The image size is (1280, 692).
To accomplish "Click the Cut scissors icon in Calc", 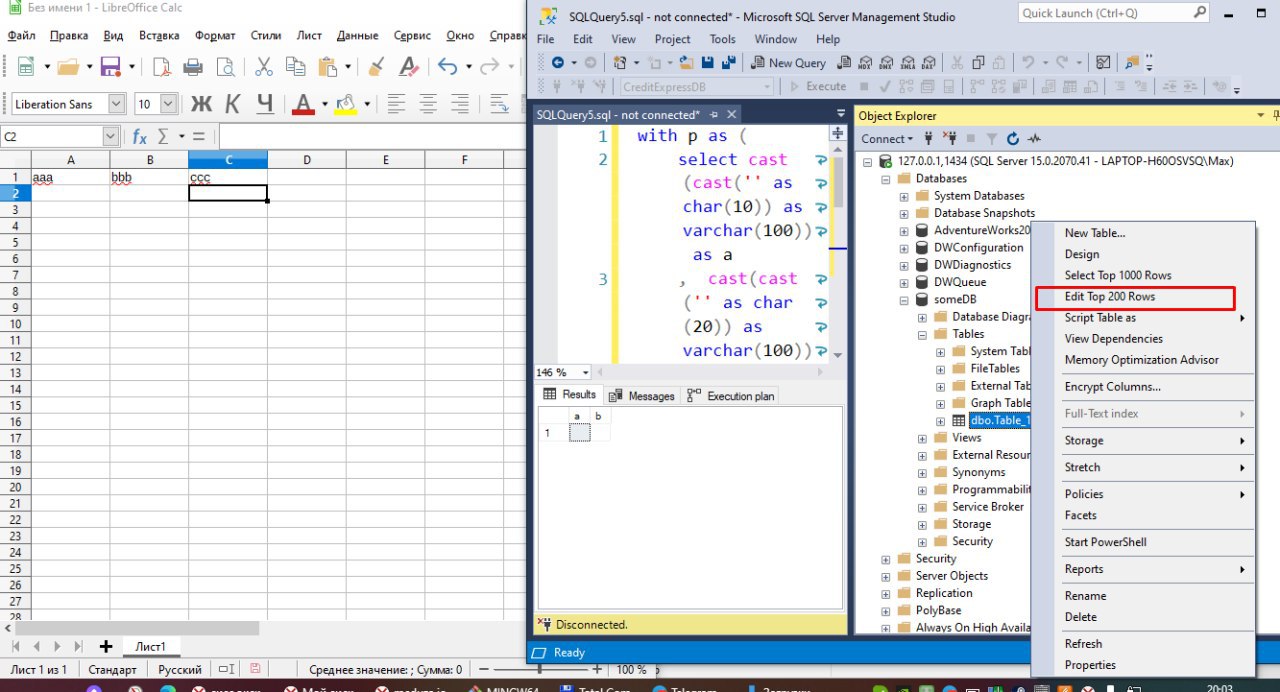I will coord(264,67).
